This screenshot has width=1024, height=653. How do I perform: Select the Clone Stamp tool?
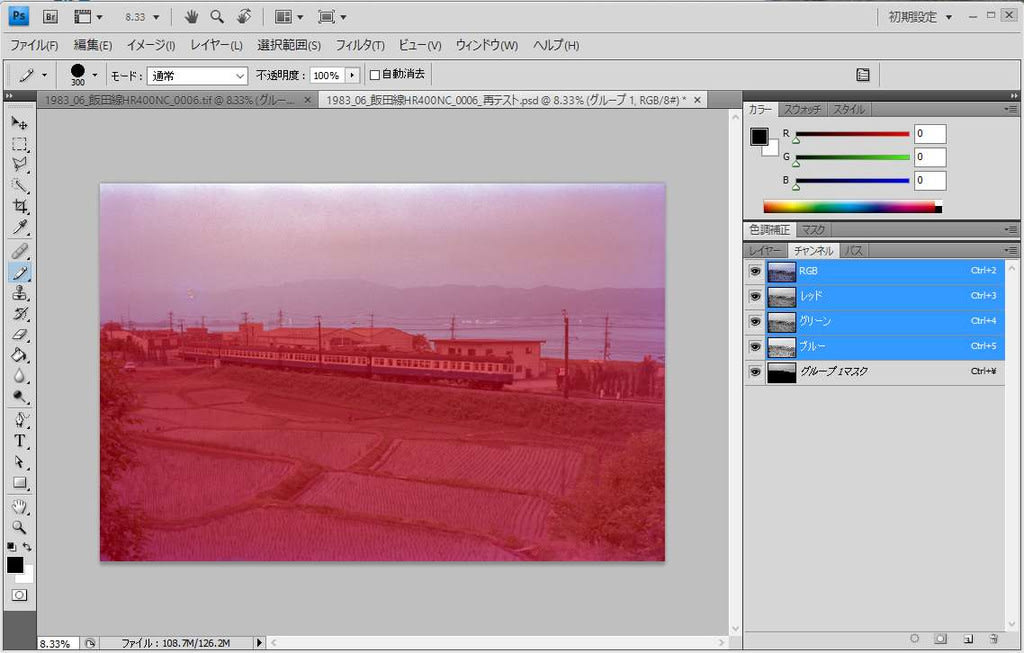point(19,293)
